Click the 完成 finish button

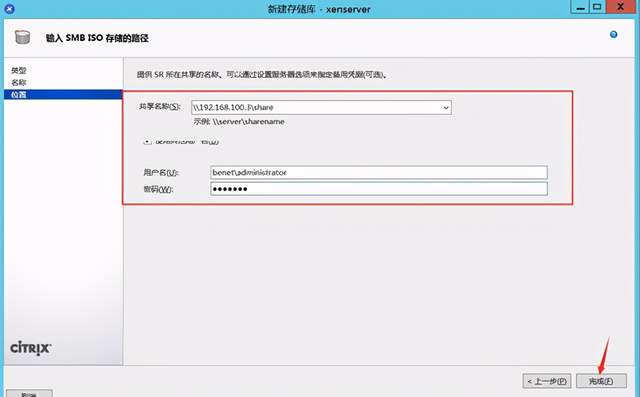(x=601, y=381)
